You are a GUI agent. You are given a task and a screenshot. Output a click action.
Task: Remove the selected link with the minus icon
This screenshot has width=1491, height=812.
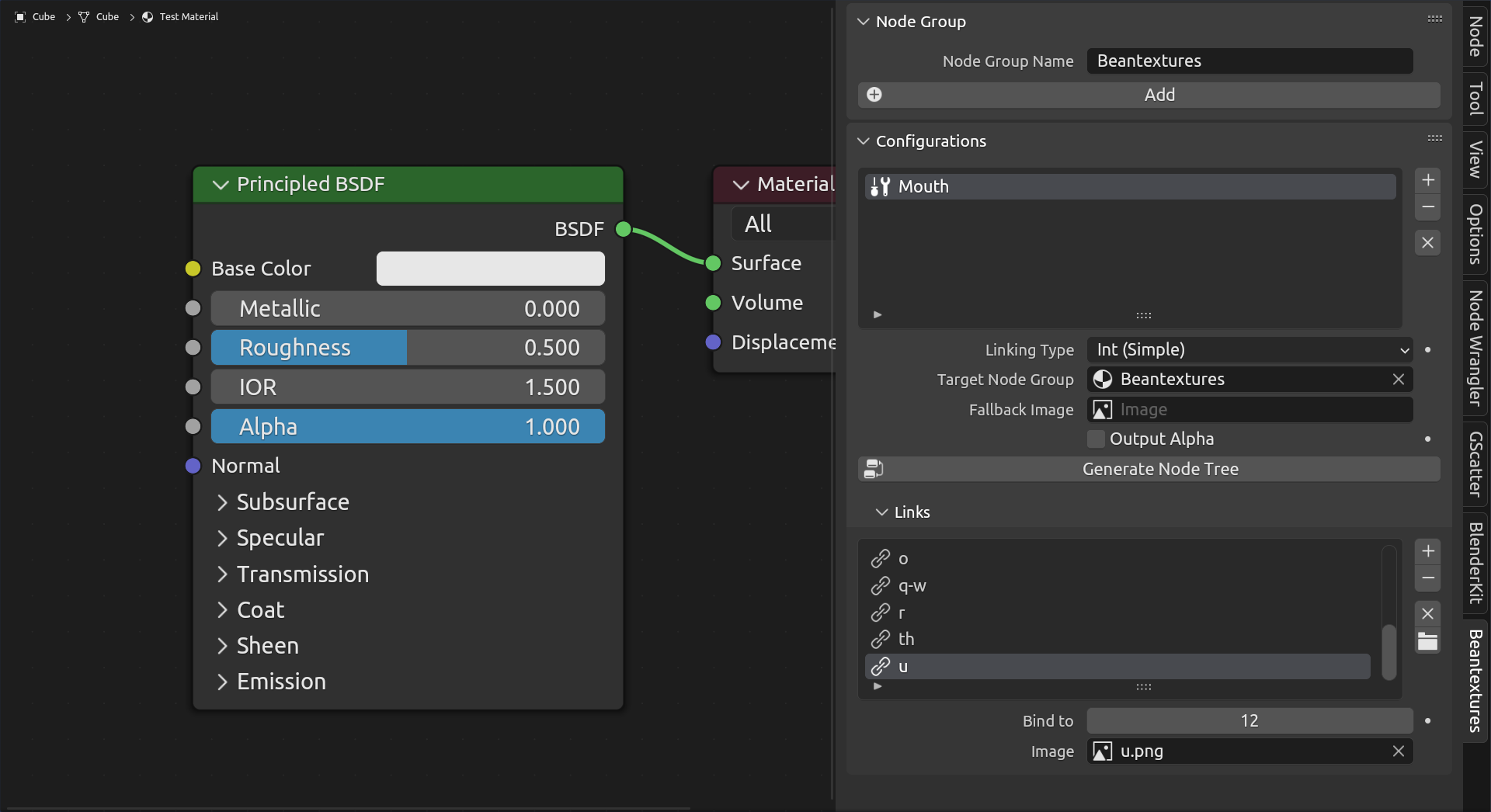coord(1427,578)
